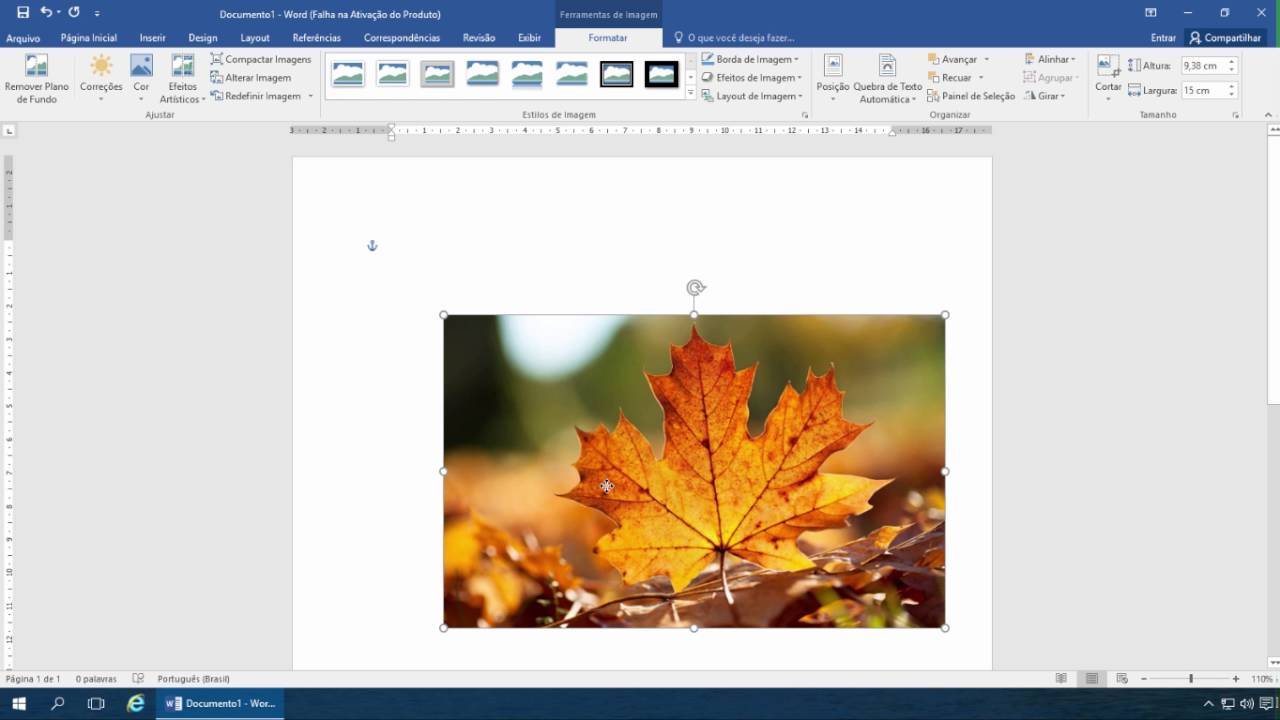Click the proofing check icon in status bar
Viewport: 1280px width, 720px height.
pos(138,679)
